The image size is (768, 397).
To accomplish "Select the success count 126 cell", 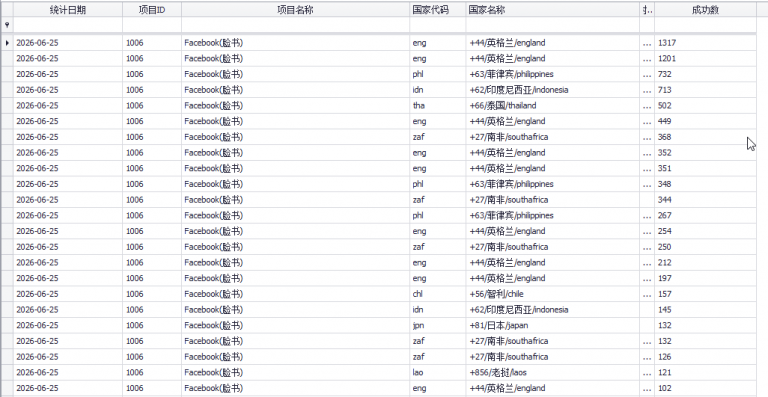I will 705,357.
